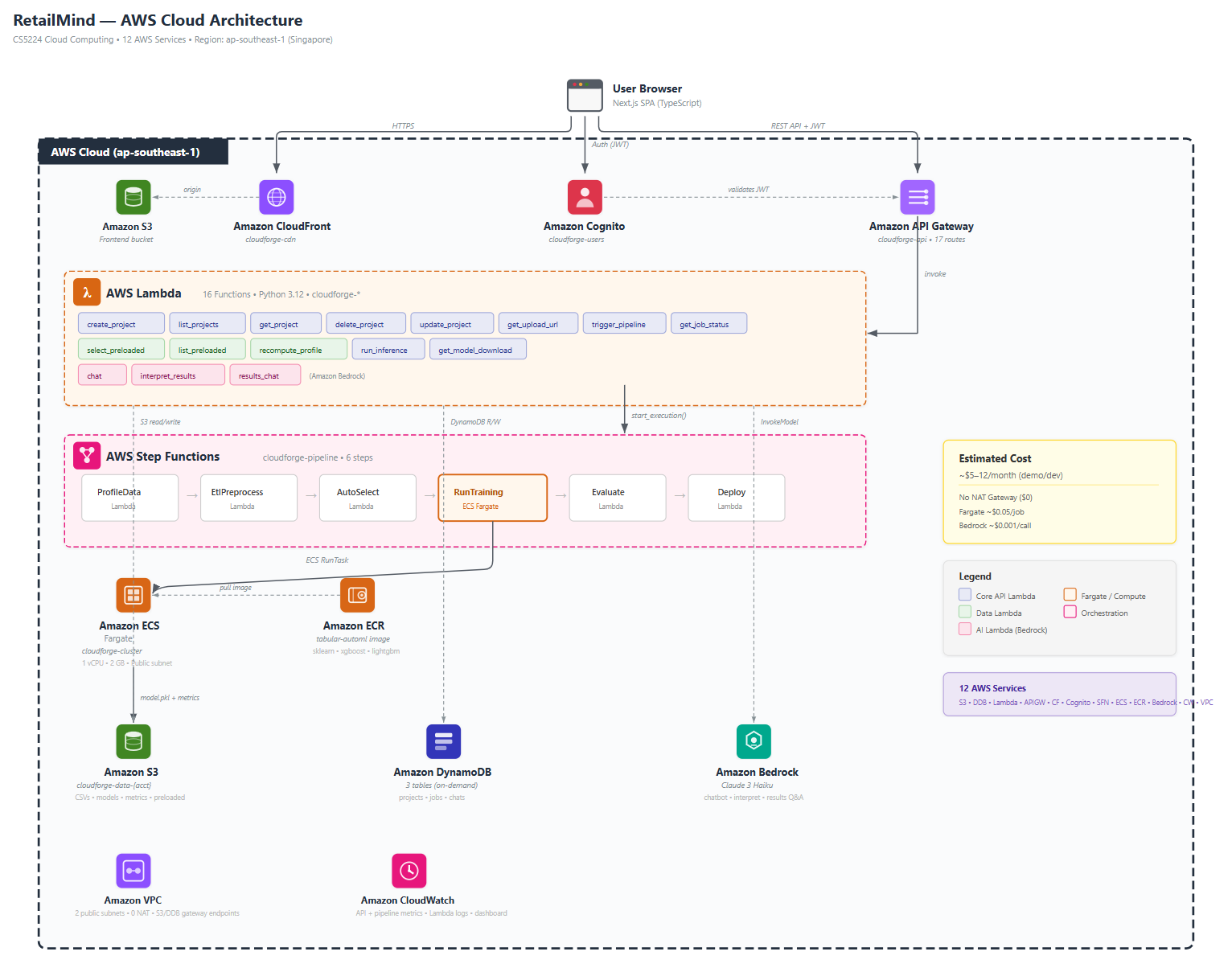Click the Estimated Cost heading
This screenshot has width=1232, height=972.
[x=995, y=458]
